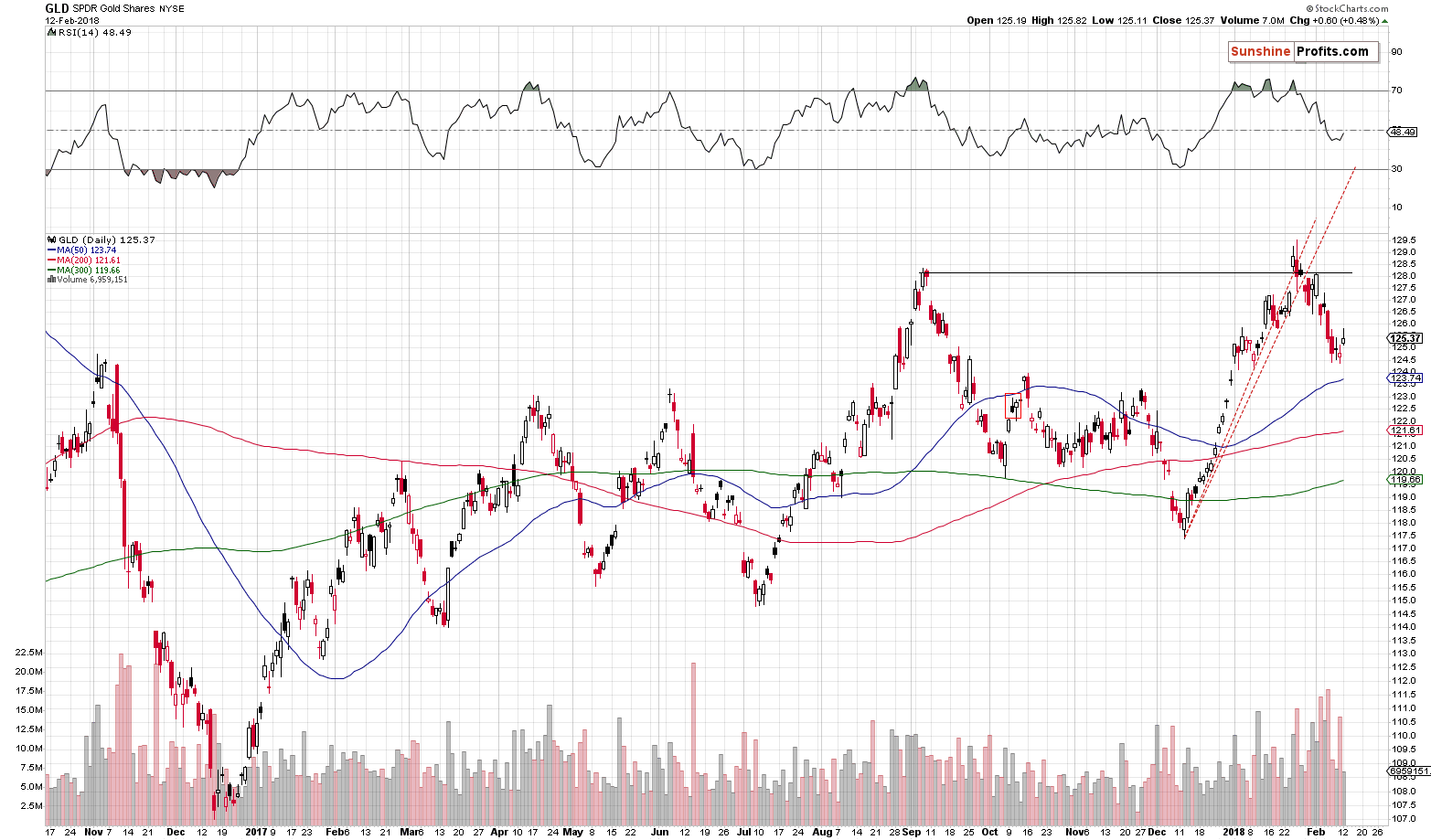Click the 125.37 current price tag on right axis
1431x840 pixels.
pyautogui.click(x=1406, y=338)
